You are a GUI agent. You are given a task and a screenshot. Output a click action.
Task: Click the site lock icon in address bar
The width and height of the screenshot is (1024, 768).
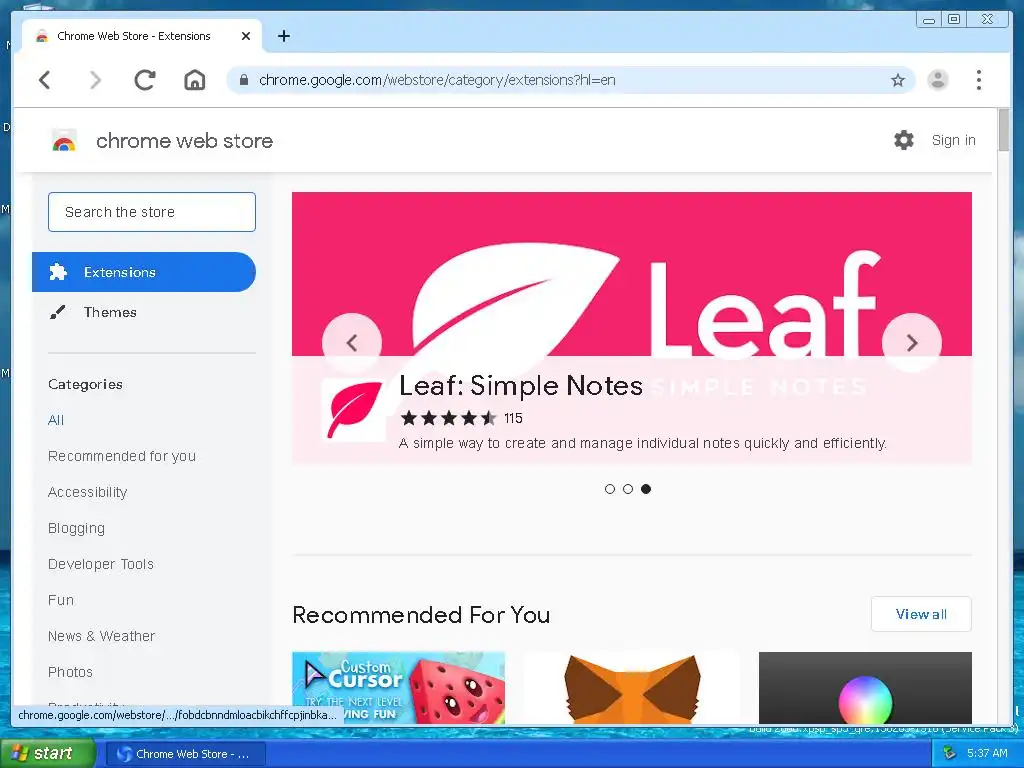[x=244, y=80]
